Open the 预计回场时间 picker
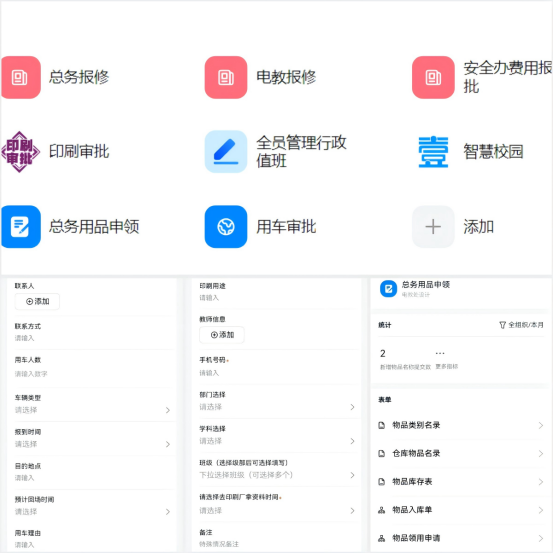The height and width of the screenshot is (553, 553). (x=92, y=506)
